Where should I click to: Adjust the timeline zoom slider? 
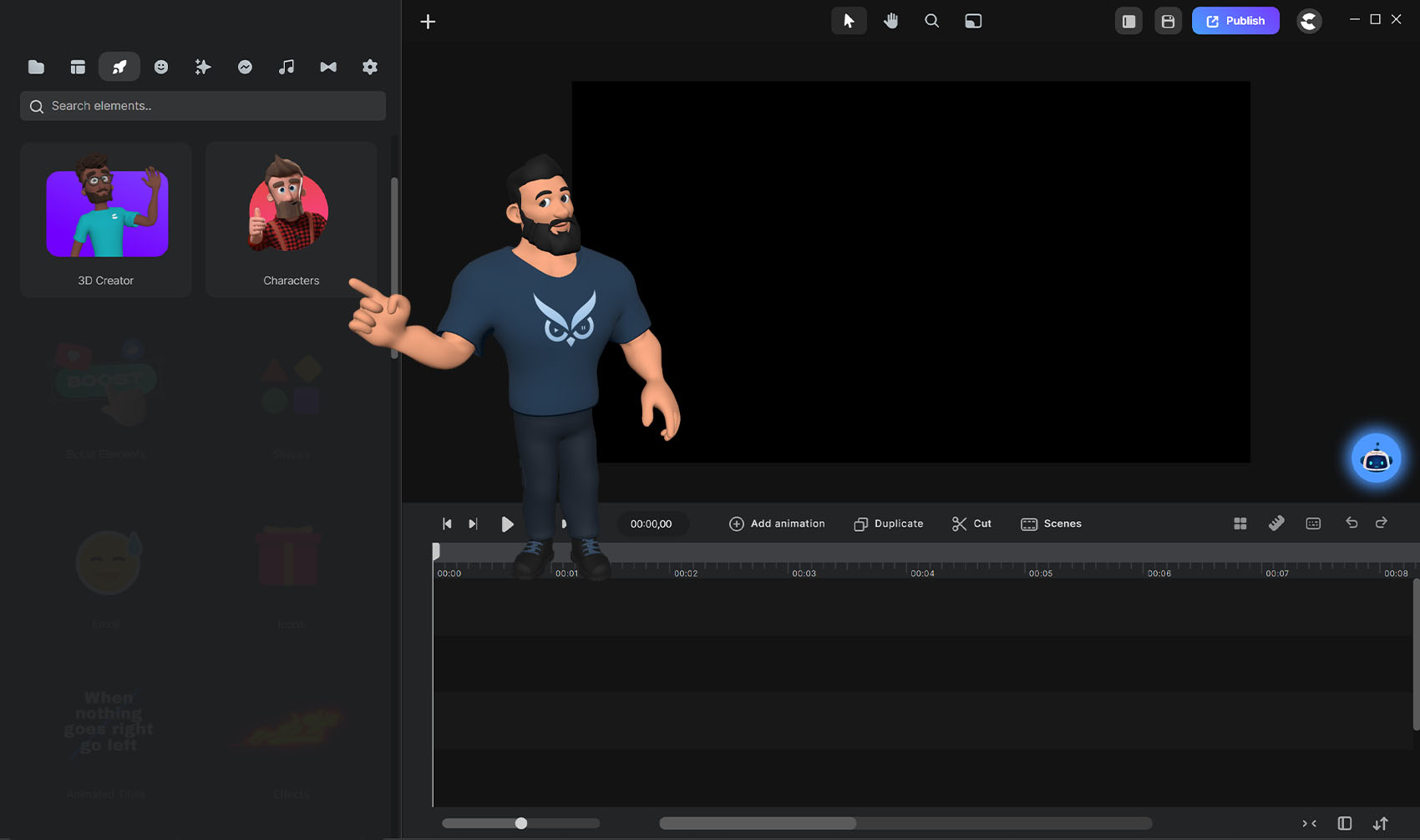click(521, 823)
